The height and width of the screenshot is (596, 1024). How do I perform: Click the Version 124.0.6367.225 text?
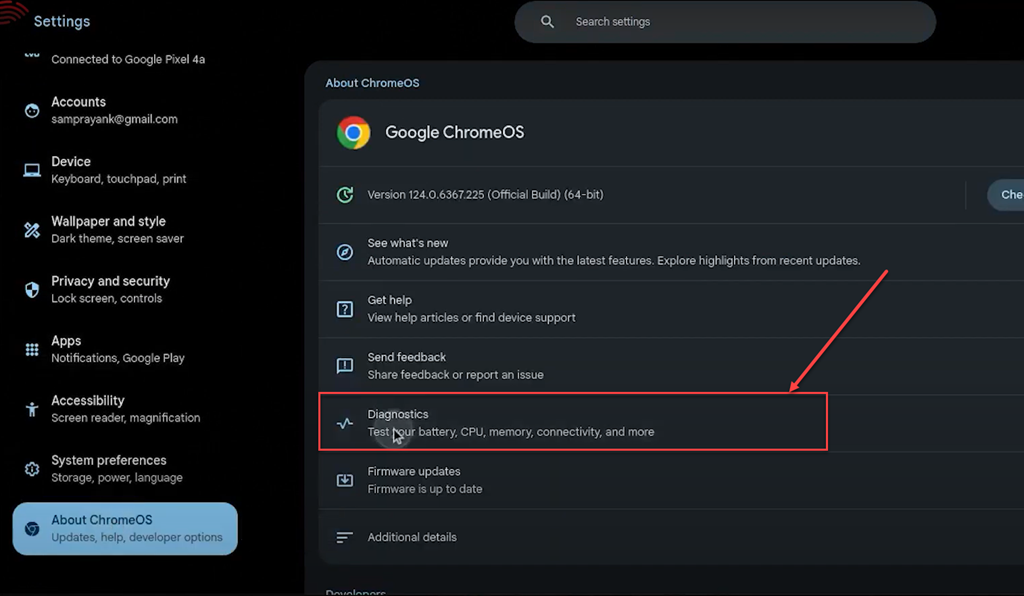[x=485, y=195]
